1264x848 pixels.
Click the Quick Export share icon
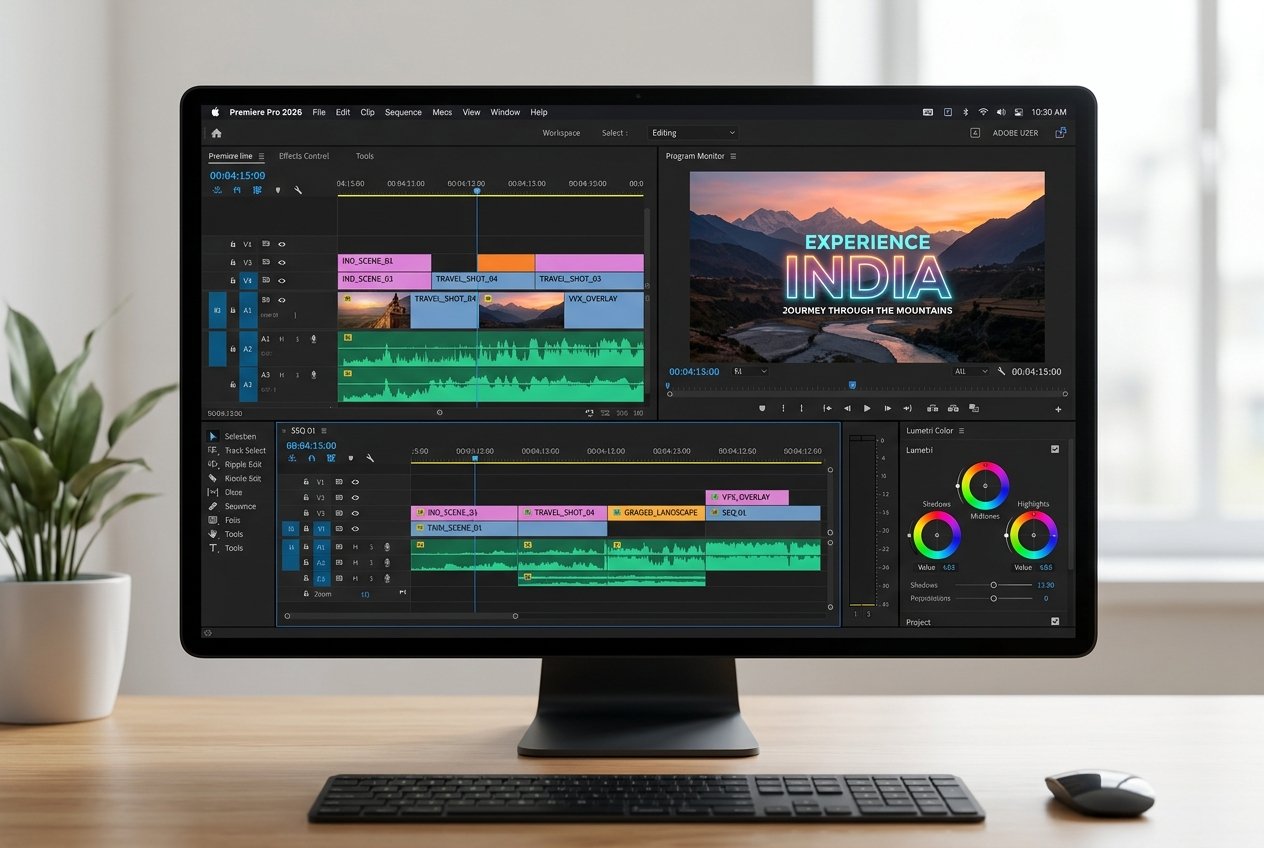pyautogui.click(x=1060, y=132)
